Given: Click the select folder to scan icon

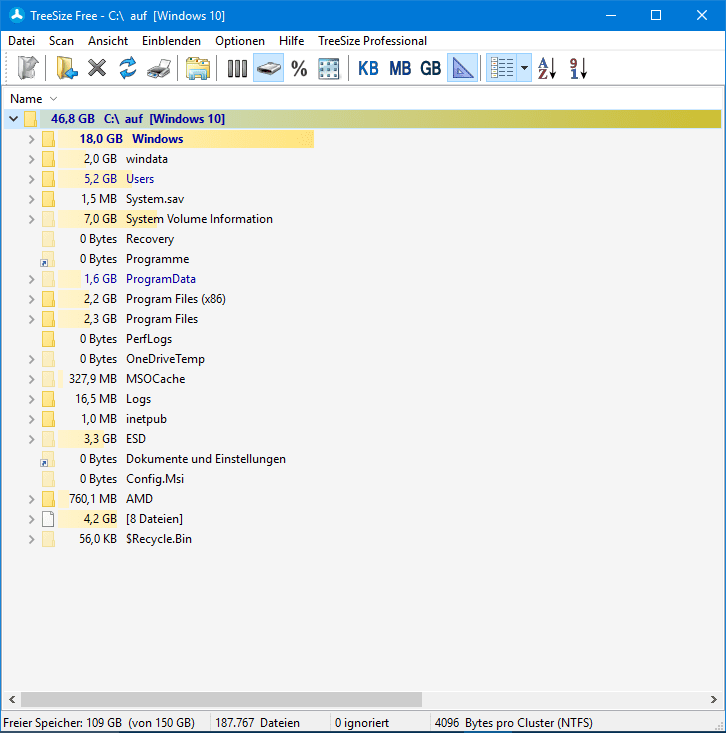Looking at the screenshot, I should (67, 68).
